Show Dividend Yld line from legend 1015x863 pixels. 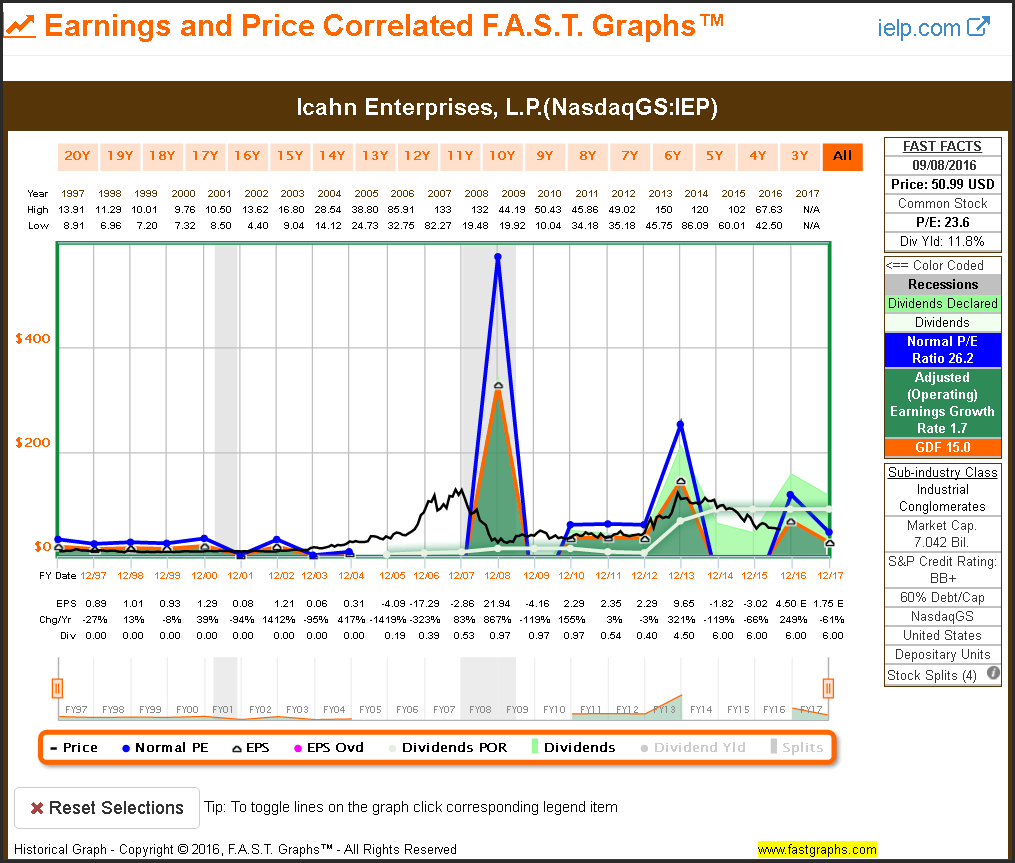click(x=692, y=747)
